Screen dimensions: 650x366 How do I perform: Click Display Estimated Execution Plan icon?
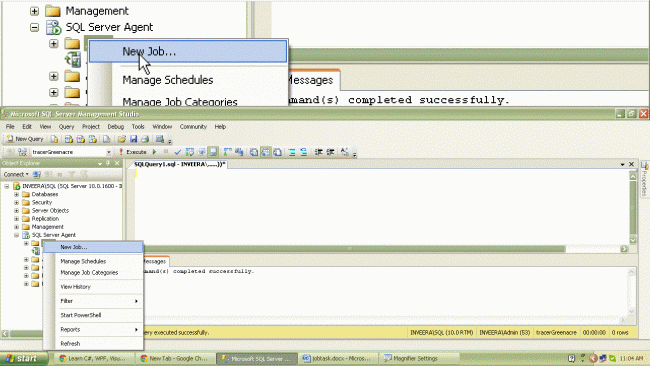[189, 152]
